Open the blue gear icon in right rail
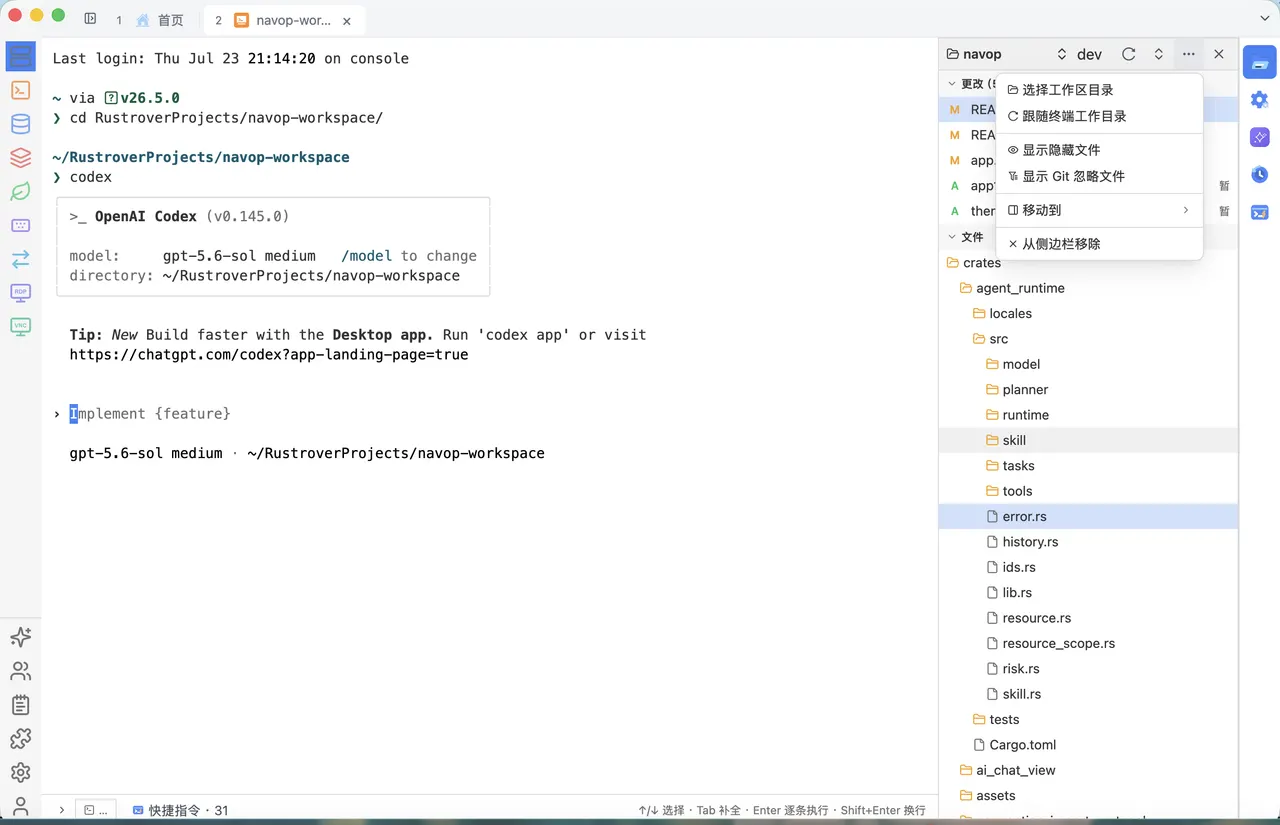 (x=1260, y=99)
